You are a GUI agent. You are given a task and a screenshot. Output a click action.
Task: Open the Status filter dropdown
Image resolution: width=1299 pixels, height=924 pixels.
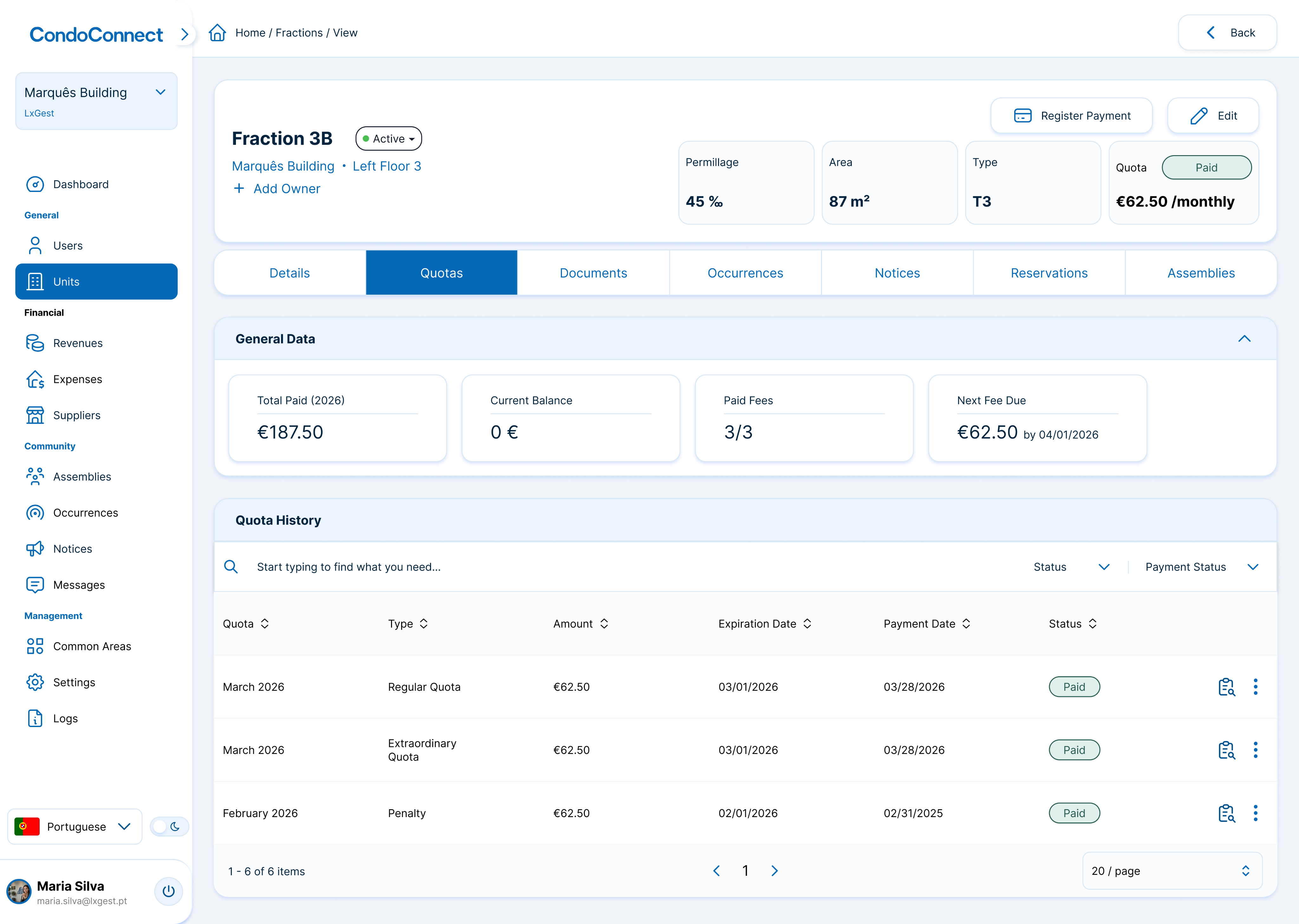tap(1072, 567)
